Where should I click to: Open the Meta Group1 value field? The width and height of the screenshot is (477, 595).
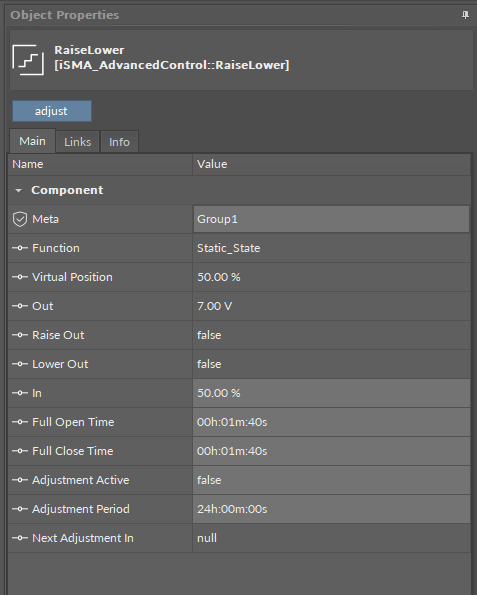pyautogui.click(x=331, y=219)
